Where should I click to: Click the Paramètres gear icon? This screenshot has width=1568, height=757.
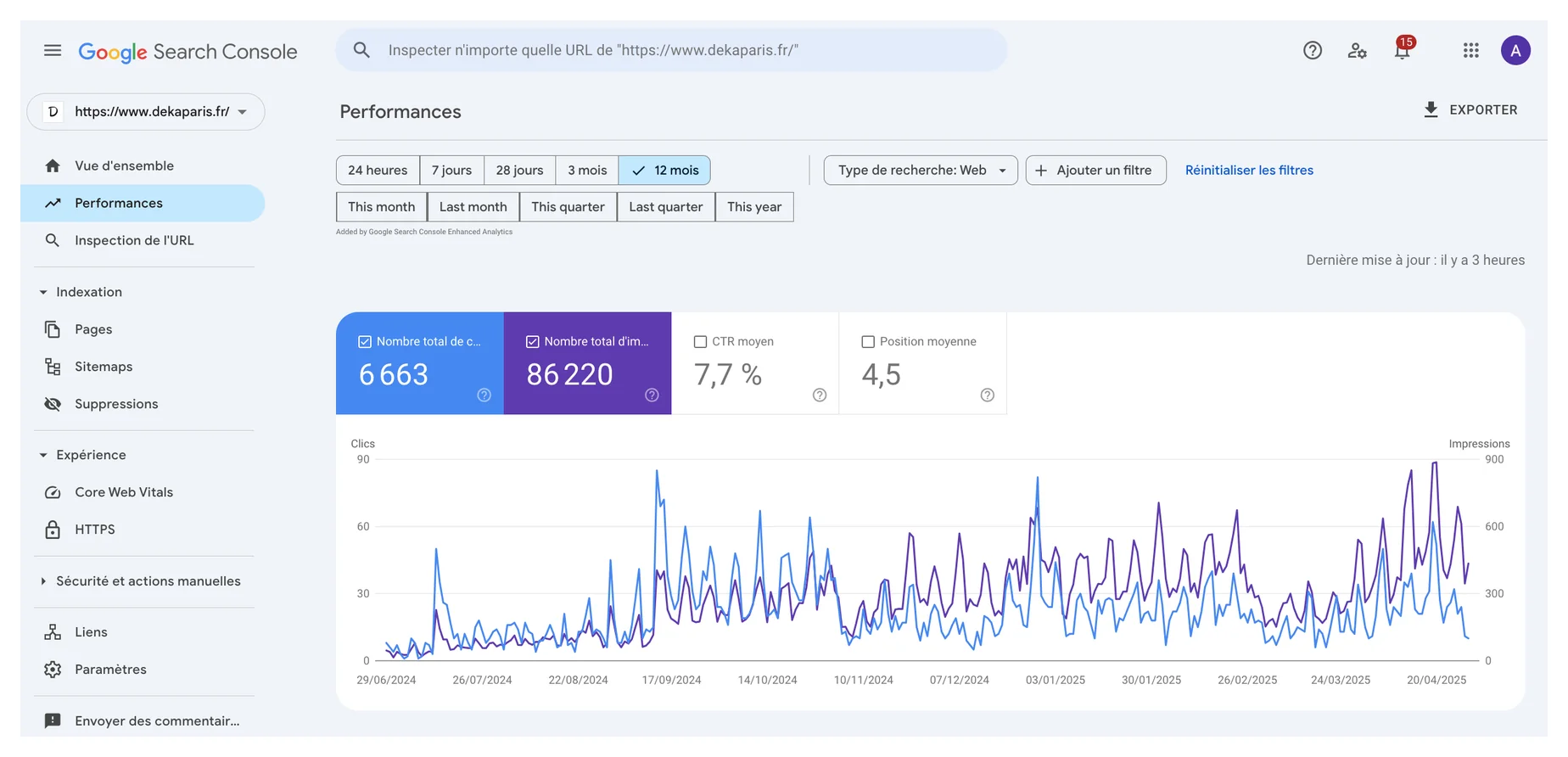53,670
